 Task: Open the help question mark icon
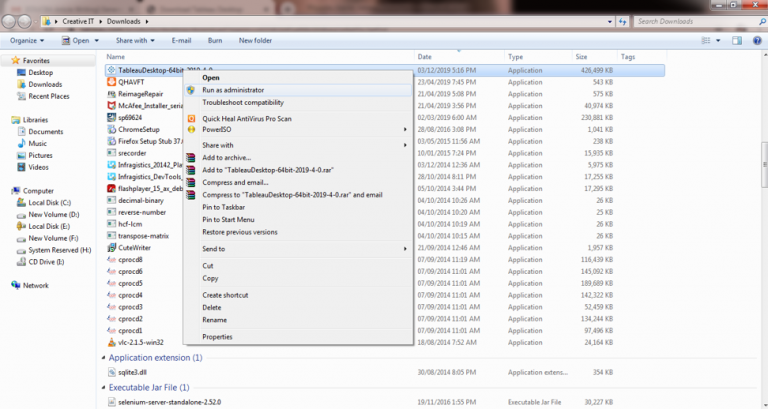click(x=757, y=41)
